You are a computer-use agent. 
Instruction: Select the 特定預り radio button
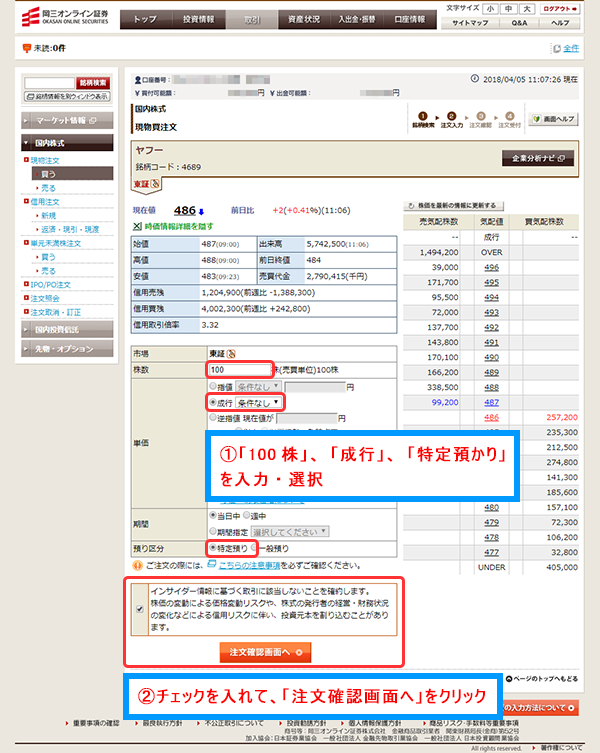coord(213,547)
